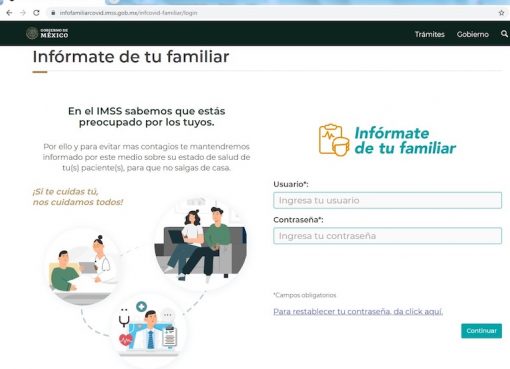Click the teal Infórmate de tu familiar logo text
Screen dimensions: 510x369
pyautogui.click(x=405, y=141)
